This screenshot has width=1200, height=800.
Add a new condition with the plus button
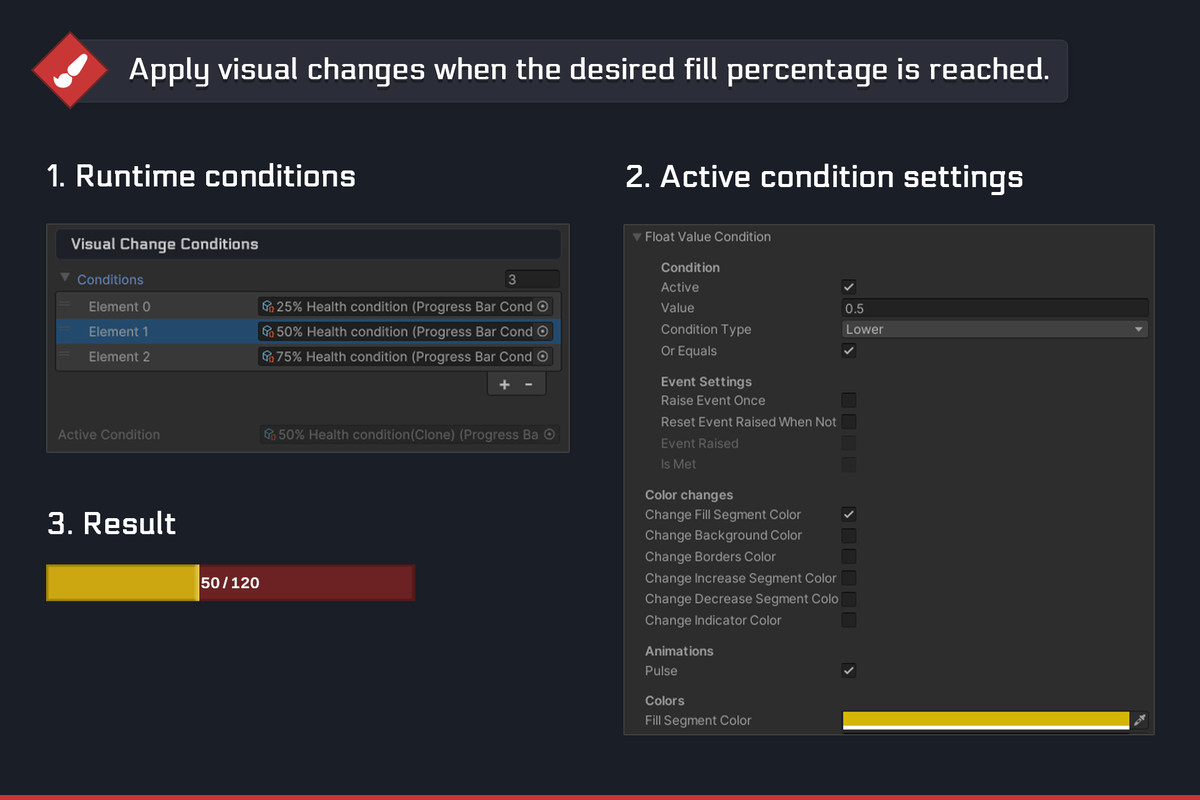(504, 385)
